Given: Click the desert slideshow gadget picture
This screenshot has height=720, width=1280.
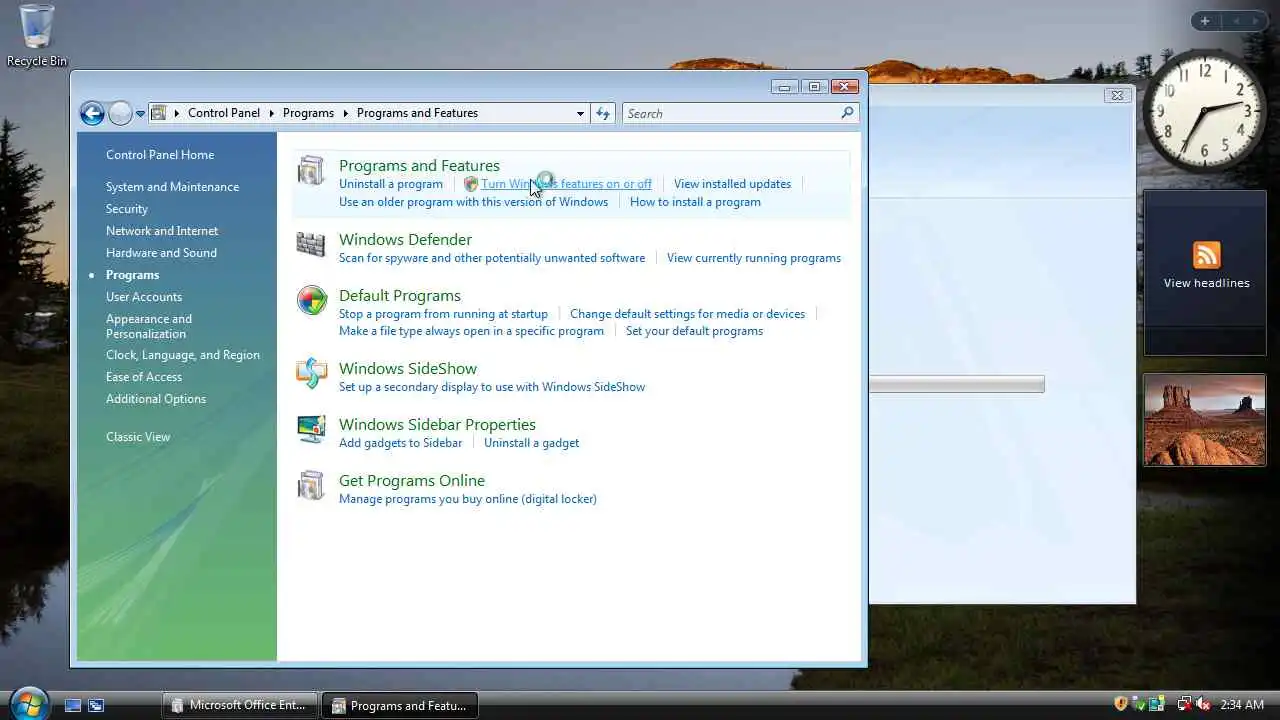Looking at the screenshot, I should (1205, 420).
